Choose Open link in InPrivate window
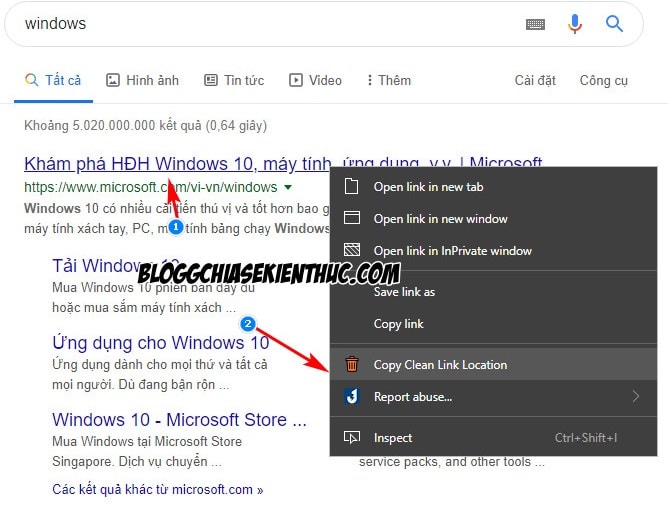This screenshot has width=668, height=509. tap(493, 250)
